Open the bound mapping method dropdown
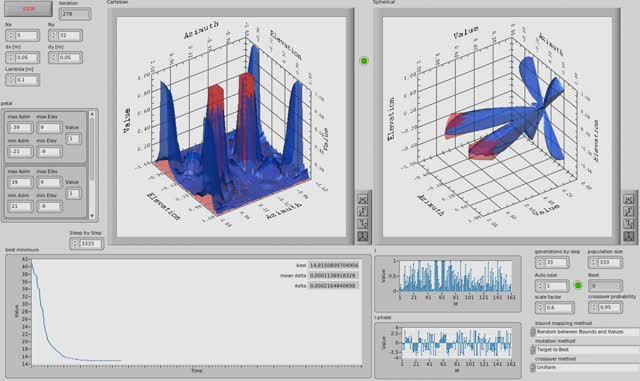Viewport: 640px width, 381px height. [587, 332]
